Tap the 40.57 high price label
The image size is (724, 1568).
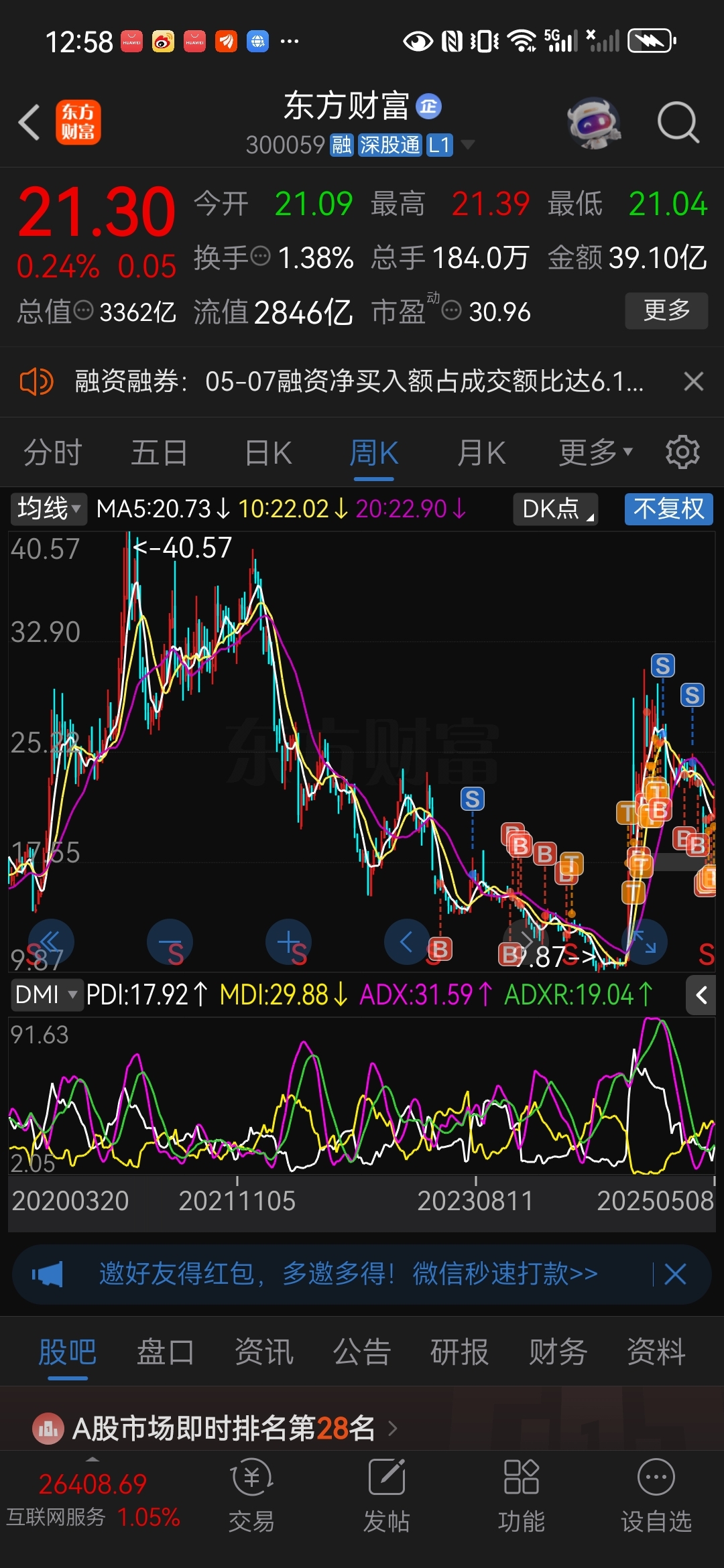(182, 547)
